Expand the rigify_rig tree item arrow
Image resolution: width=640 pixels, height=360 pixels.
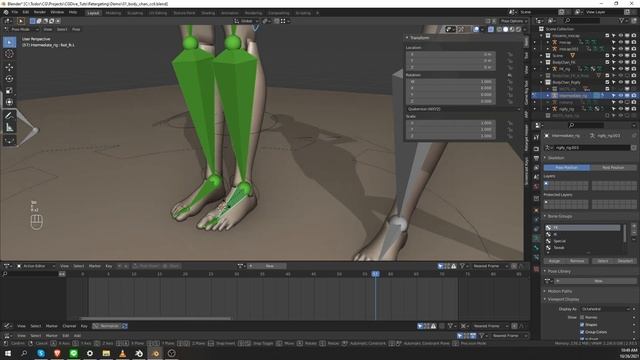[x=548, y=109]
